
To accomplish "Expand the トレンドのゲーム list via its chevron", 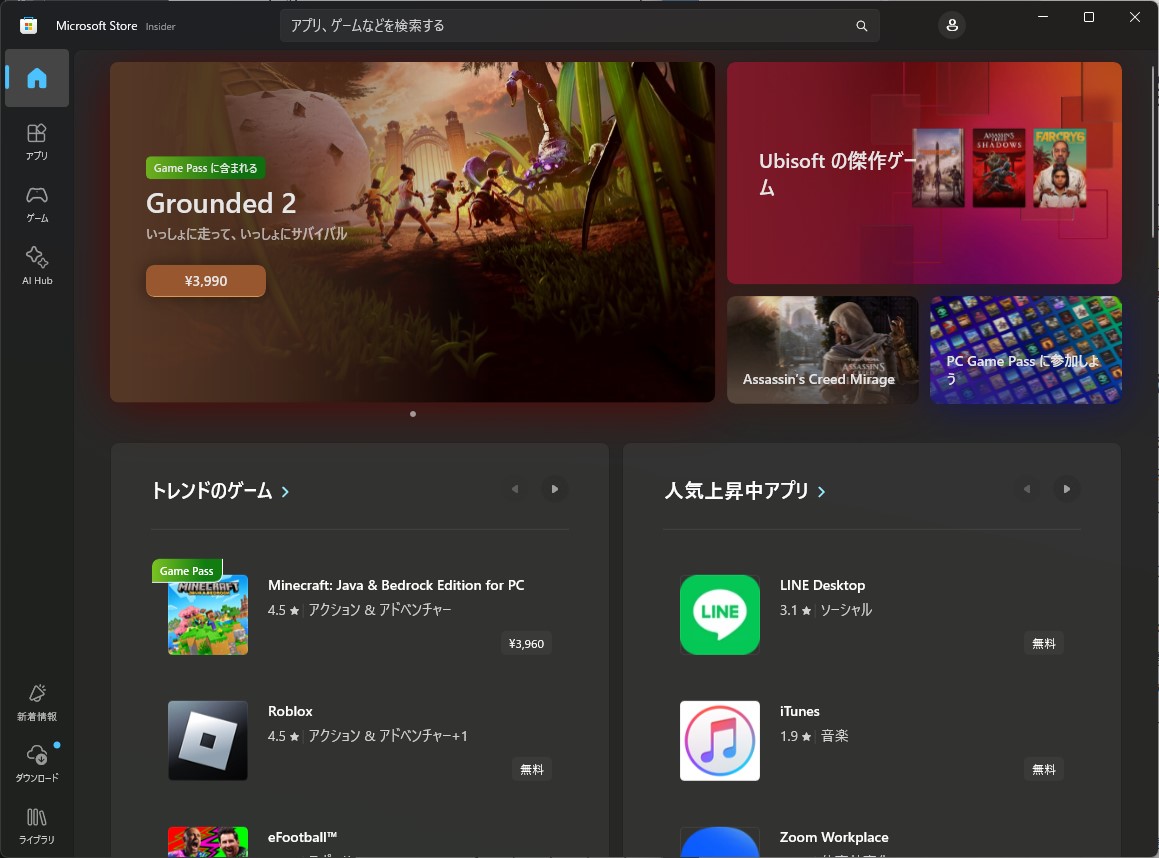I will [x=286, y=491].
